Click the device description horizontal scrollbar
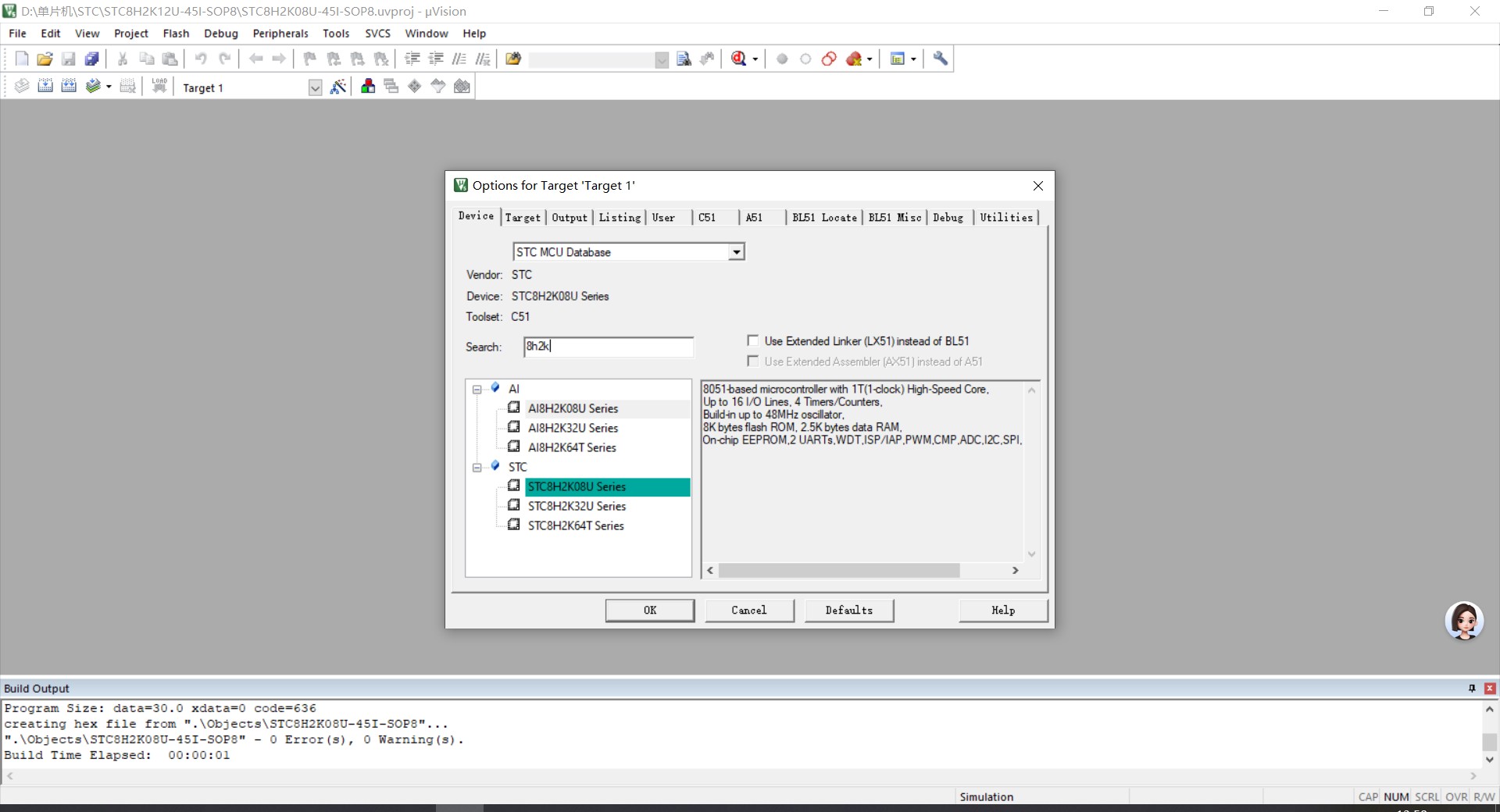Viewport: 1500px width, 812px height. pos(839,571)
